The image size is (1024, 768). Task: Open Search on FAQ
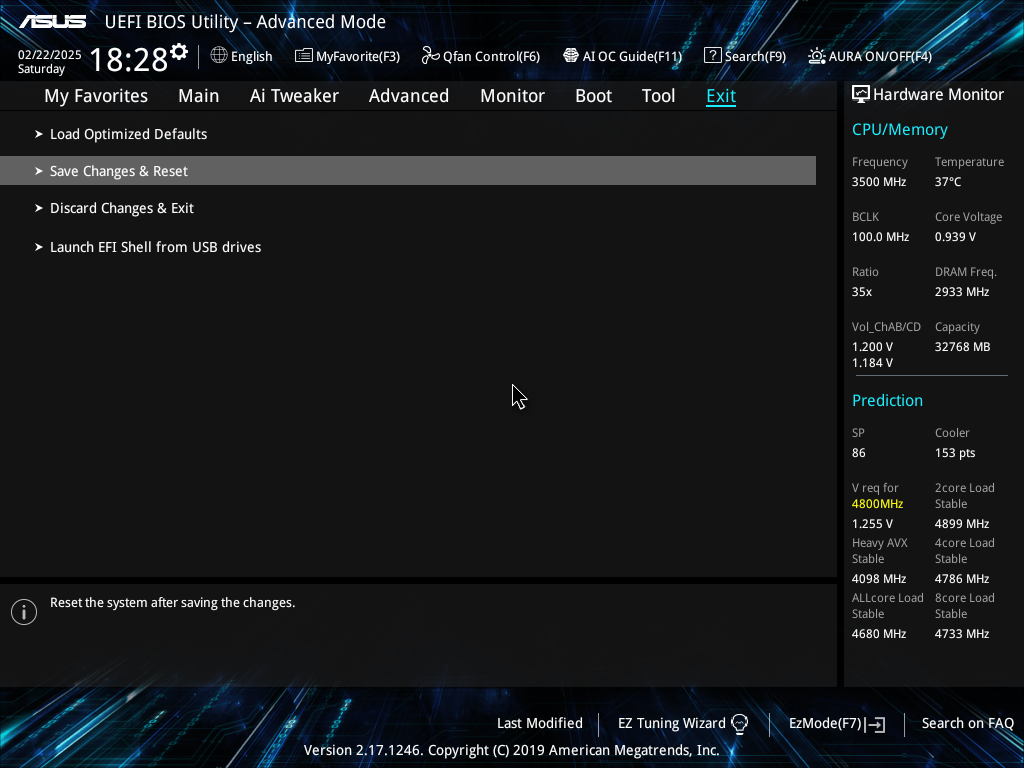[967, 724]
